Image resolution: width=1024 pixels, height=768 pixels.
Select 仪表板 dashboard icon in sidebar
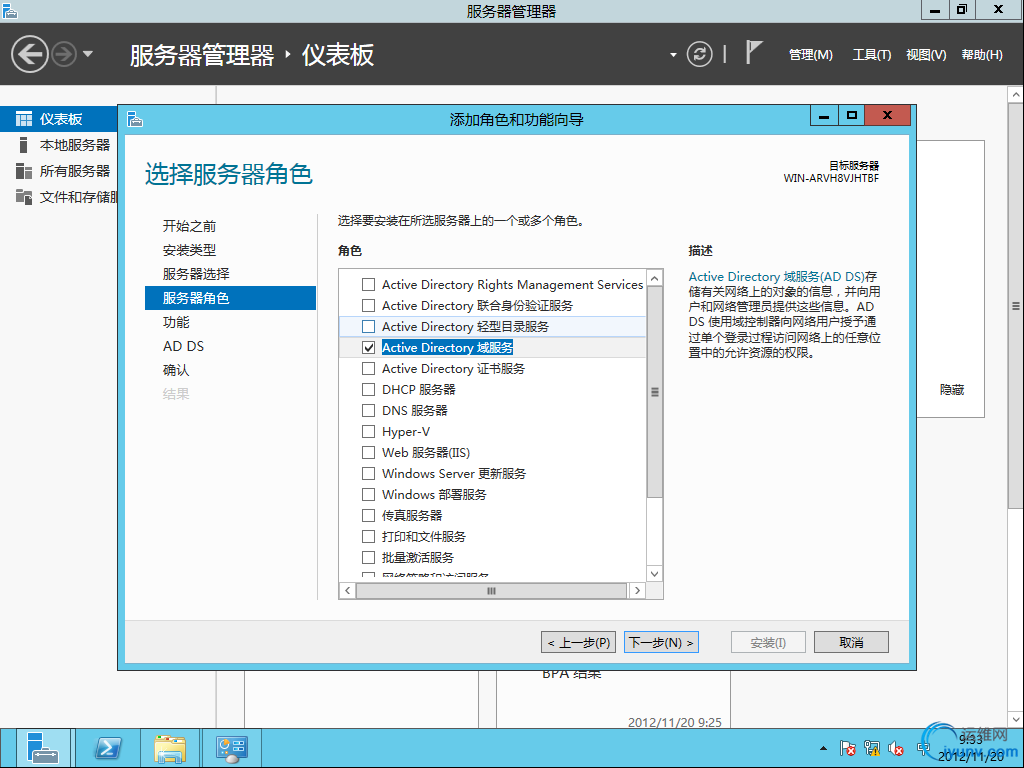tap(24, 119)
